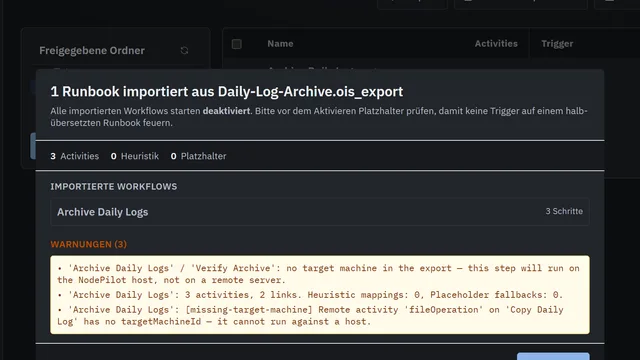The image size is (640, 360).
Task: Click the first partially visible top toolbar button
Action: click(412, 4)
